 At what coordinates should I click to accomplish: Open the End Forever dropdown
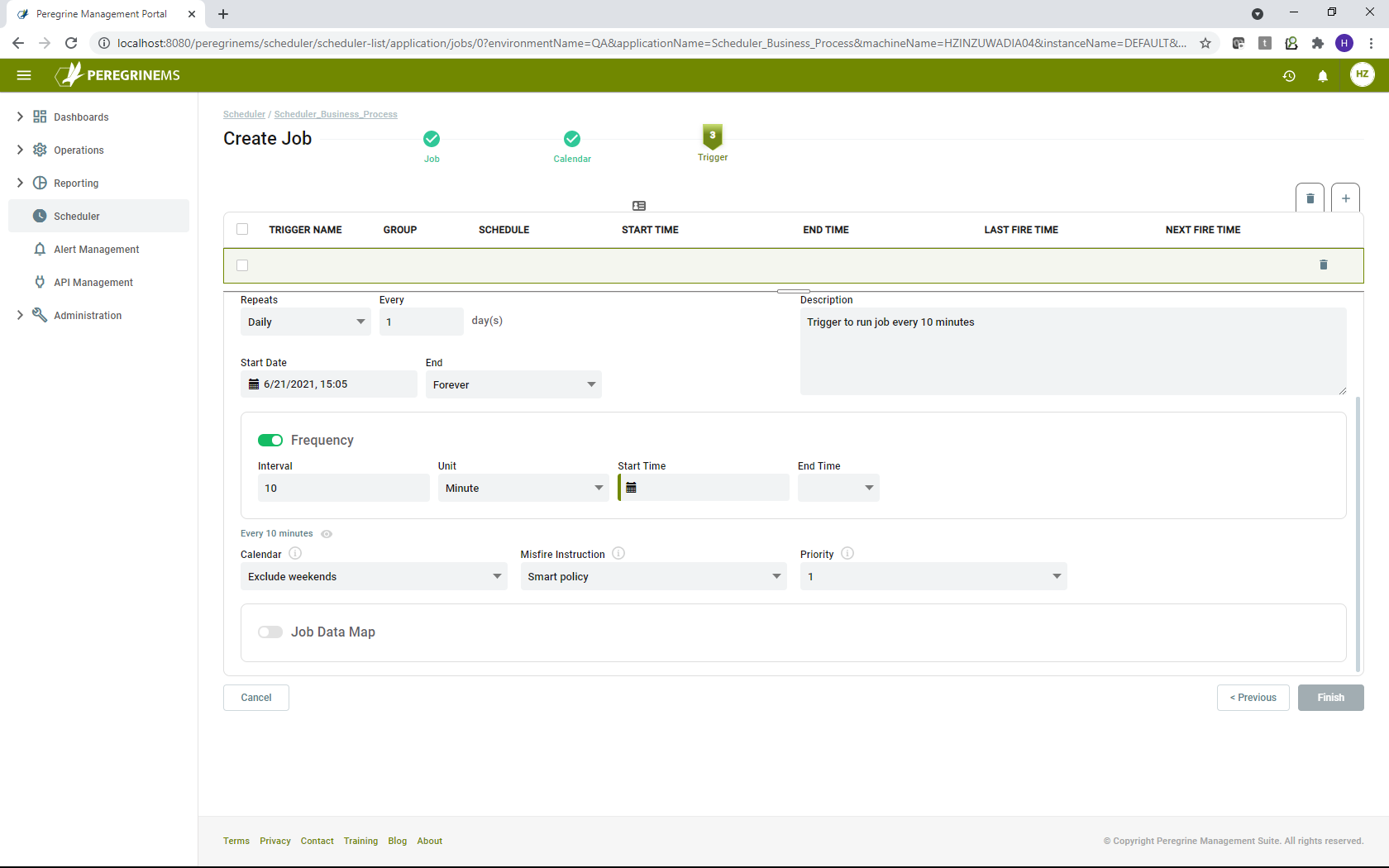point(513,384)
